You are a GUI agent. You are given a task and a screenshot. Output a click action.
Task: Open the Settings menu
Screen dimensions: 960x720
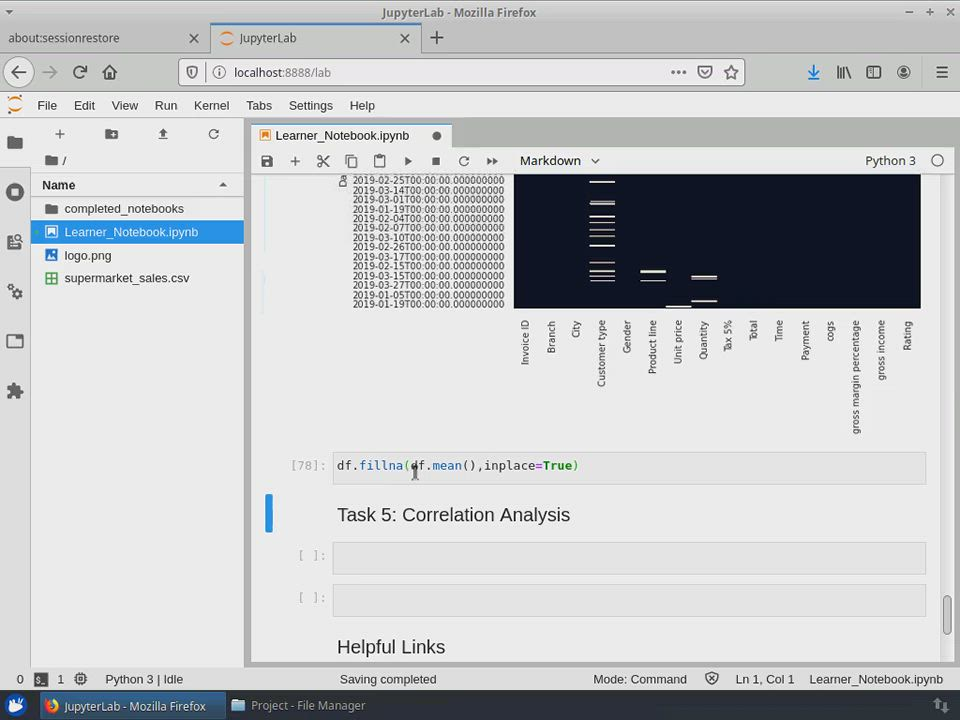click(311, 105)
